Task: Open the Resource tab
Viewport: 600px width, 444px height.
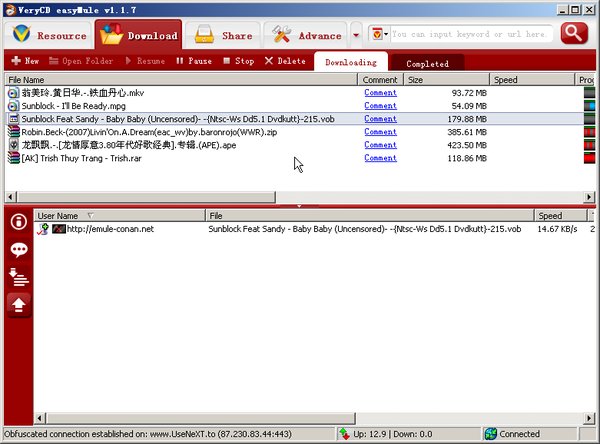Action: pyautogui.click(x=48, y=35)
